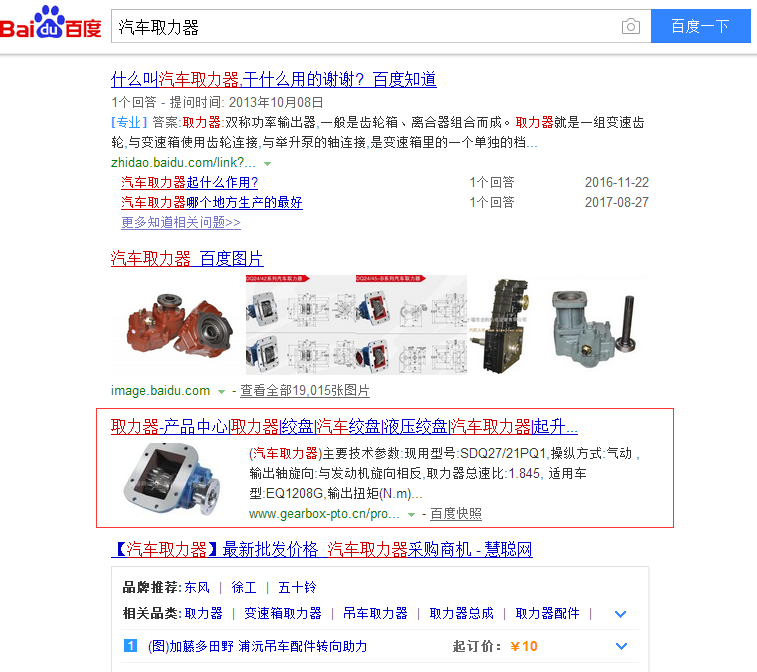757x672 pixels.
Task: Open 汽车取力器哪个地方生产的最好 link
Action: tap(211, 202)
